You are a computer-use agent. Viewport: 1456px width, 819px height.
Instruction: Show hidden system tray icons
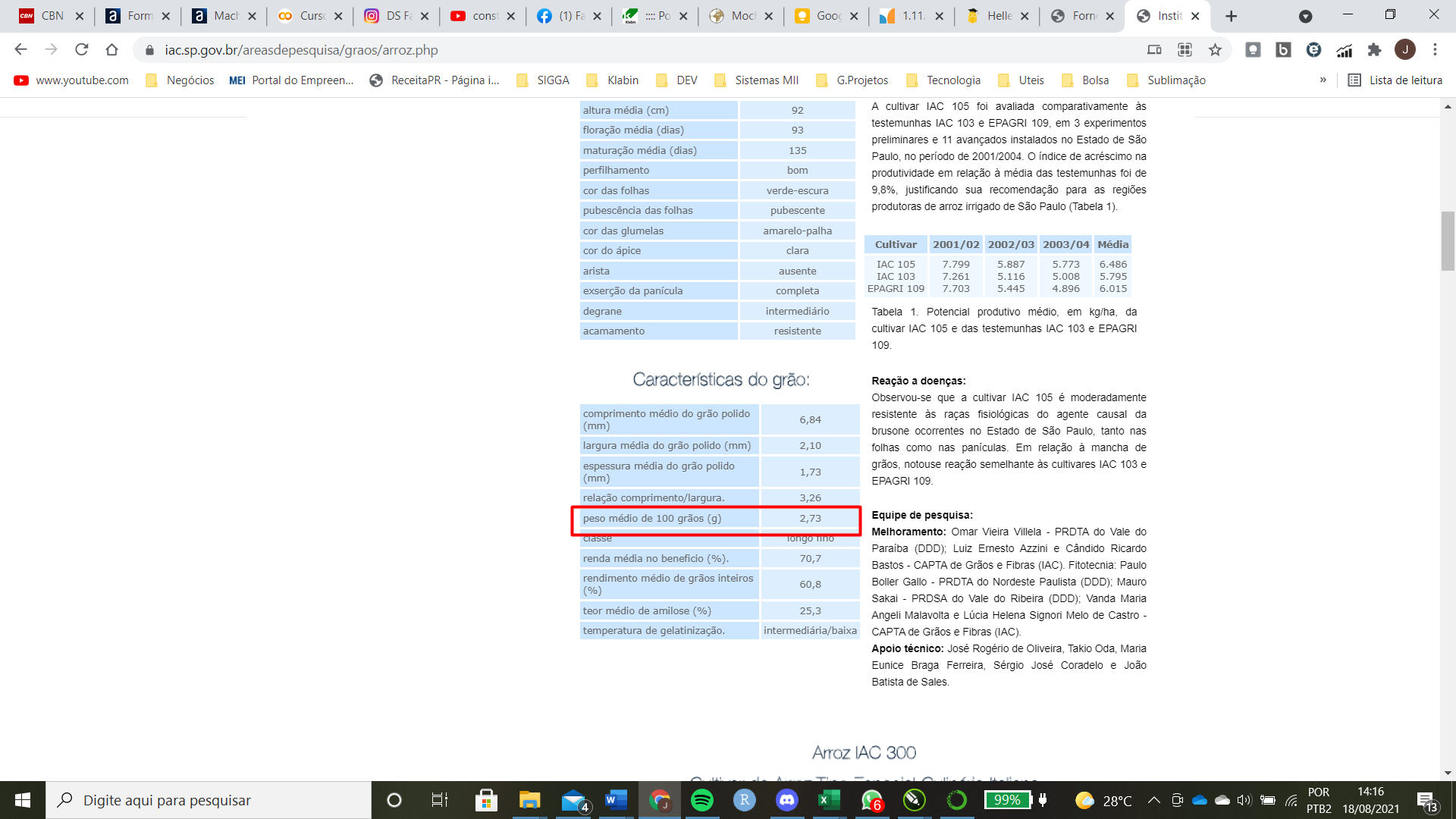[1153, 800]
